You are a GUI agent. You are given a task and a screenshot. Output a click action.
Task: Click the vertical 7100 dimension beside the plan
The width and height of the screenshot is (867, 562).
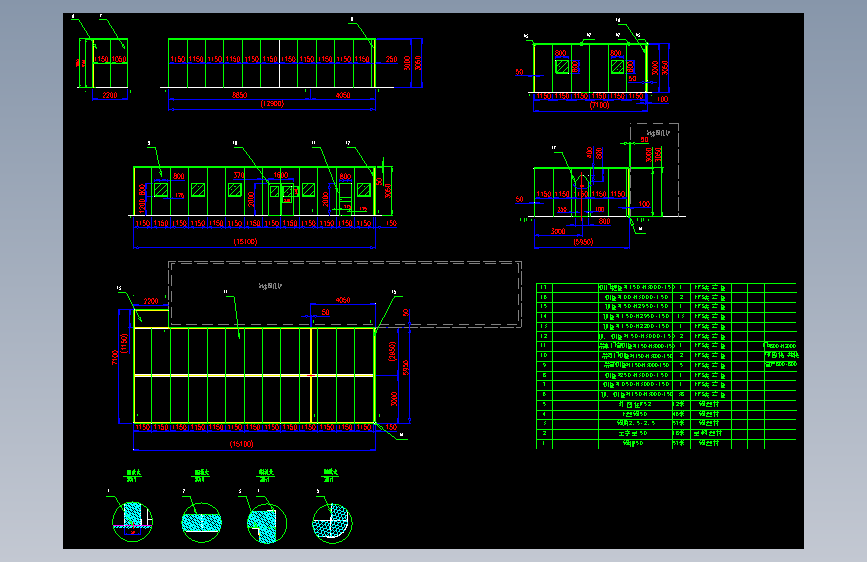(x=115, y=357)
